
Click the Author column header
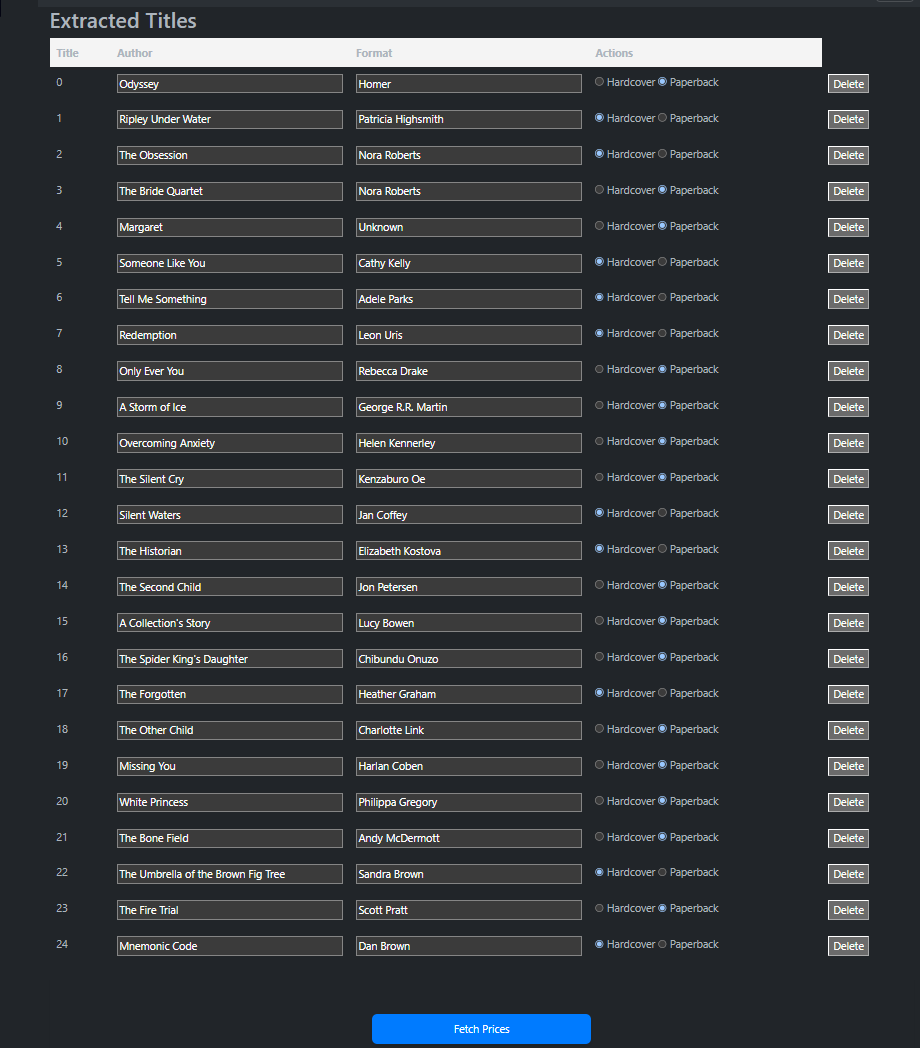pos(134,53)
